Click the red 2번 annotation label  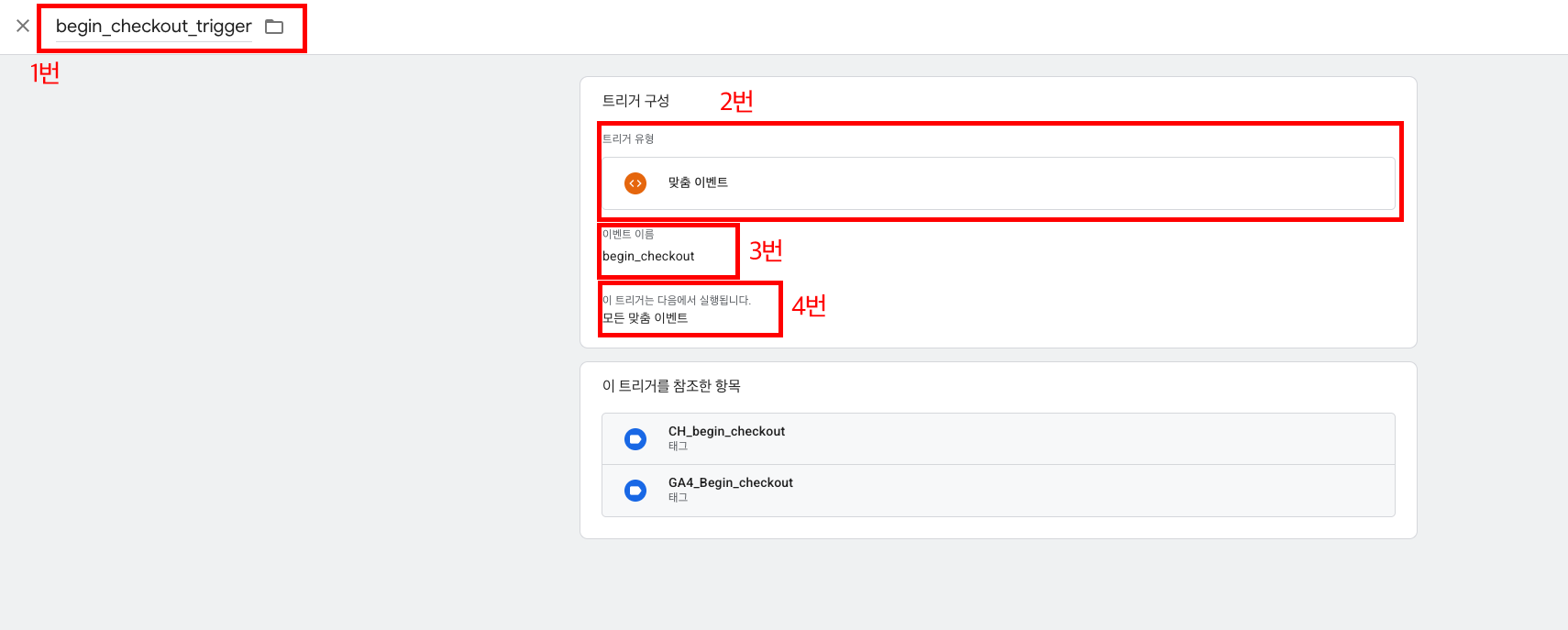tap(736, 102)
